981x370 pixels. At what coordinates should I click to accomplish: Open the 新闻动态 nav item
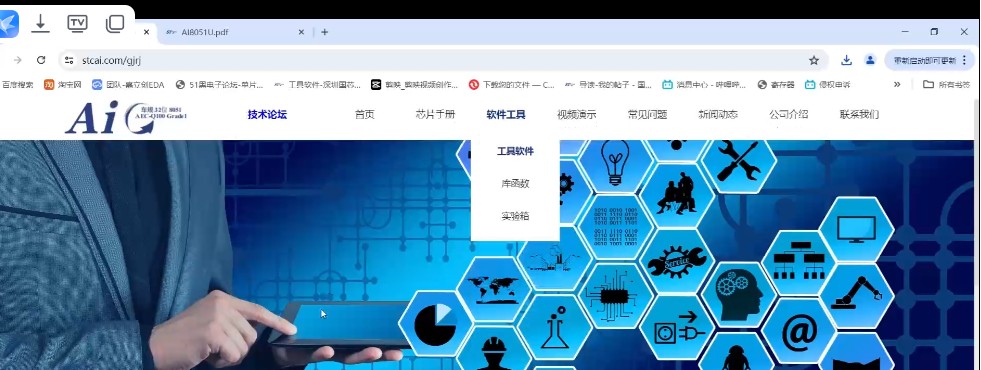[718, 115]
